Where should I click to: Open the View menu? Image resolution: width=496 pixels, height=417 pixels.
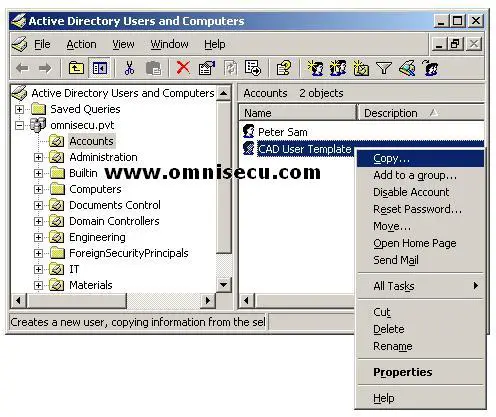pyautogui.click(x=123, y=44)
